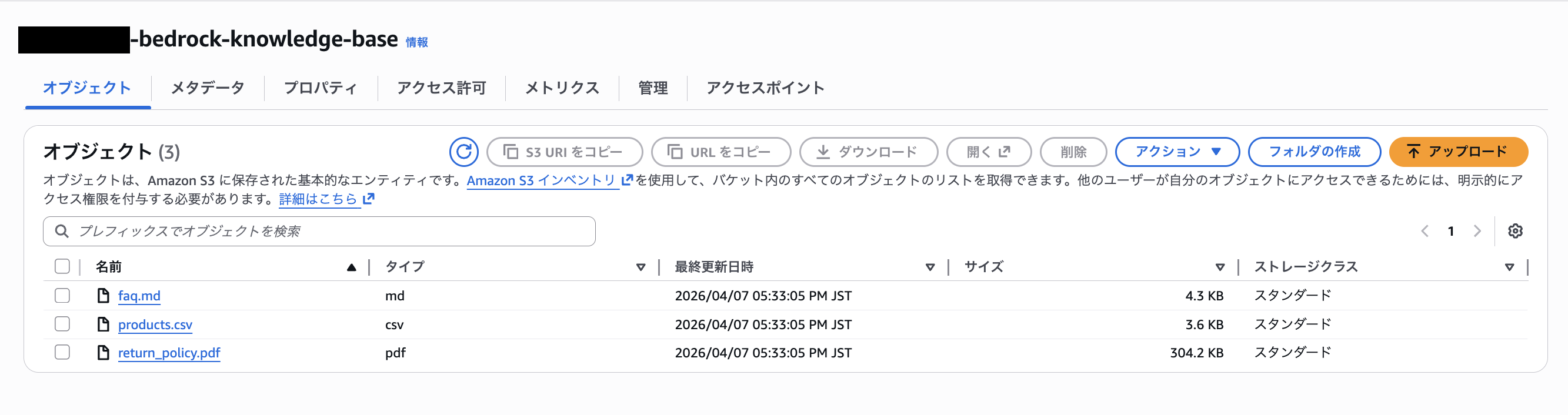Screen dimensions: 1568x415
Task: Click the 削除 button
Action: tap(1073, 152)
